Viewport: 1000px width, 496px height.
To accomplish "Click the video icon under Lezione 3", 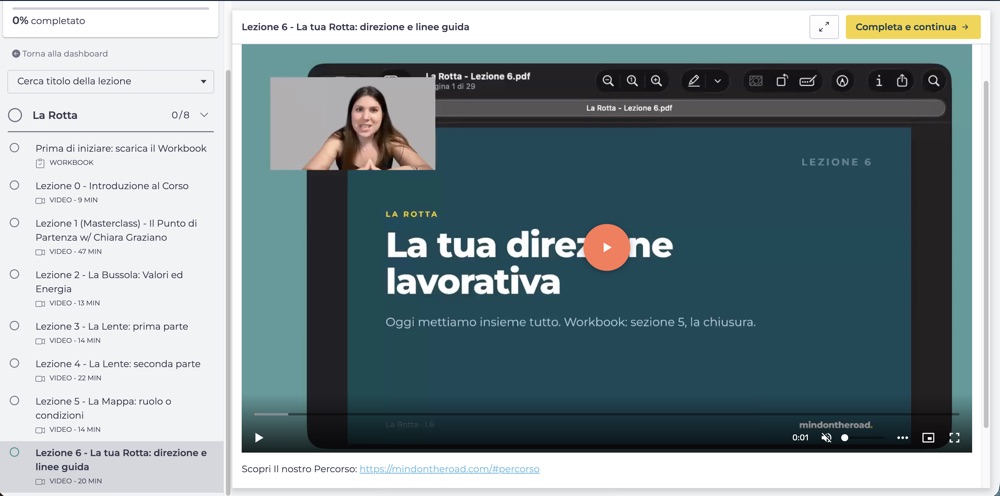I will pyautogui.click(x=40, y=341).
